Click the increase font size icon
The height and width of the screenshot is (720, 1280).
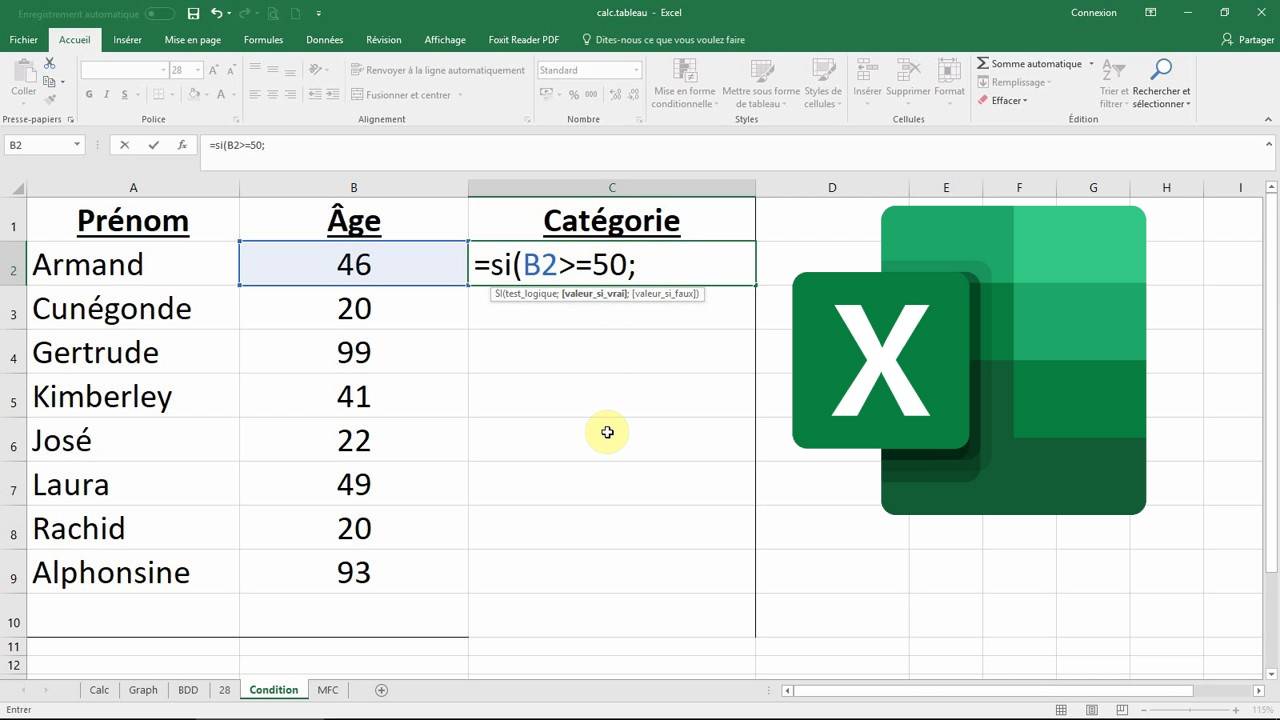click(x=213, y=70)
